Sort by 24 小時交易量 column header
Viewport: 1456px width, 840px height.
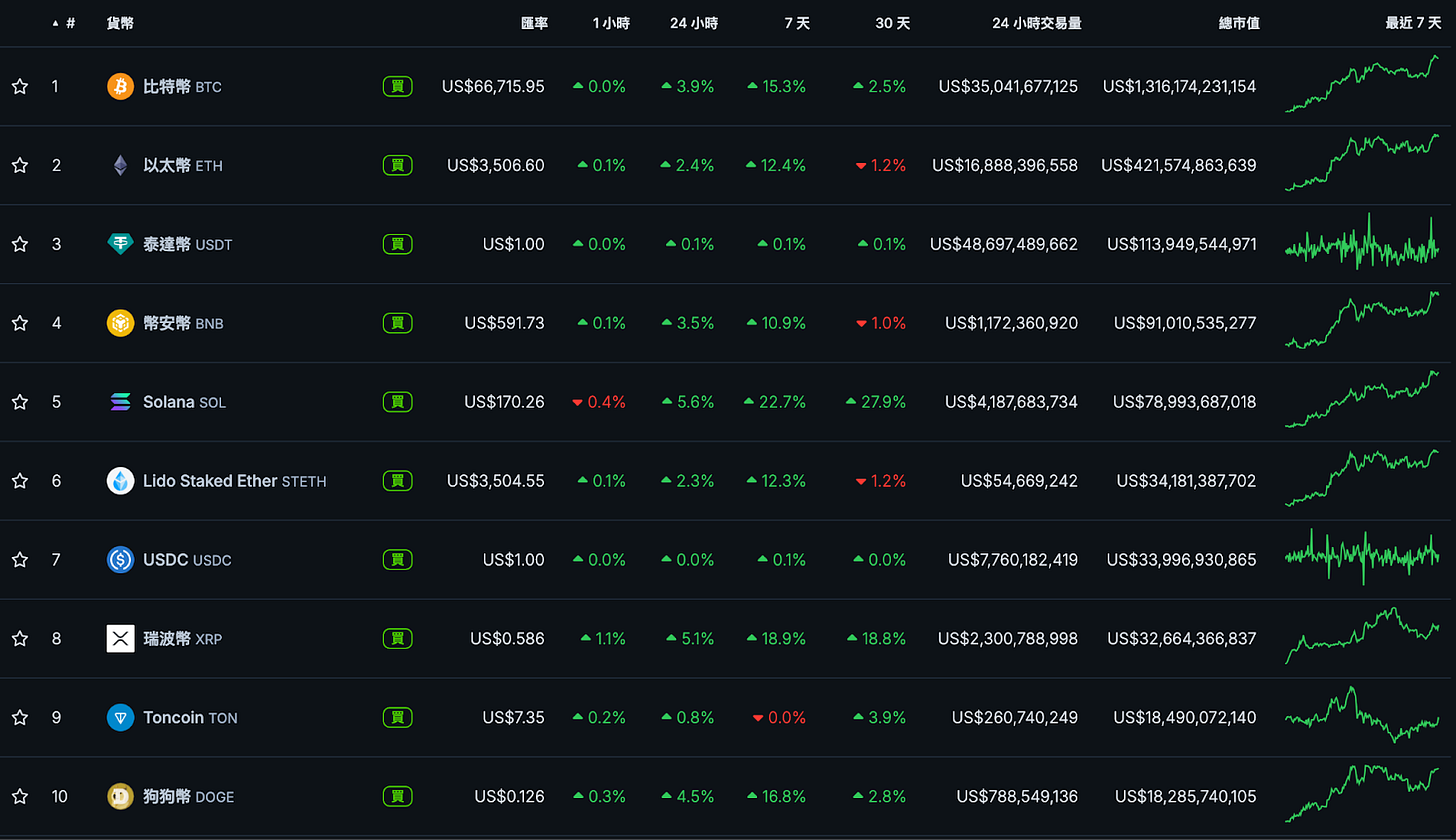[1037, 23]
